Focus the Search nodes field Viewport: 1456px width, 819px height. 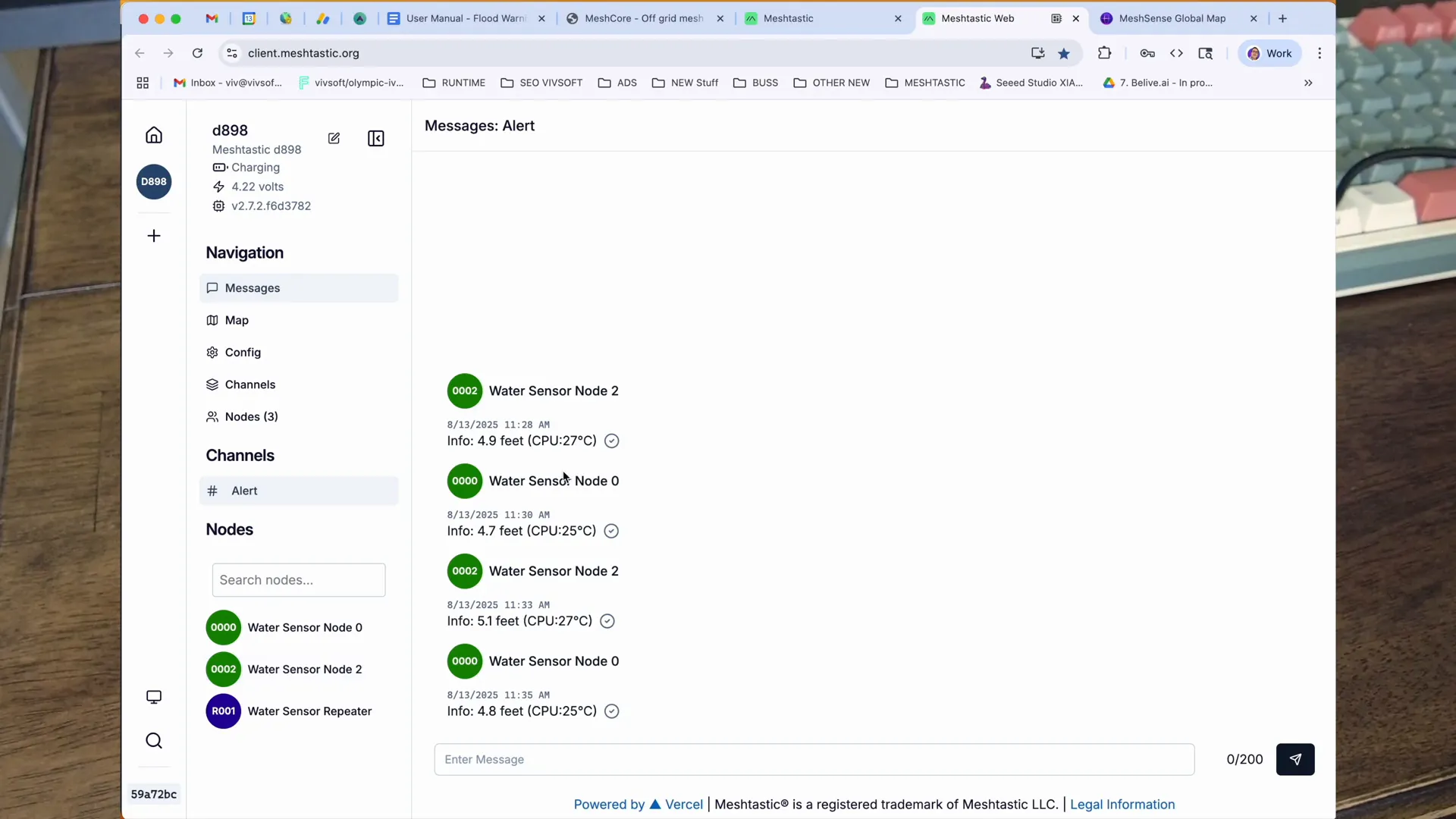299,580
